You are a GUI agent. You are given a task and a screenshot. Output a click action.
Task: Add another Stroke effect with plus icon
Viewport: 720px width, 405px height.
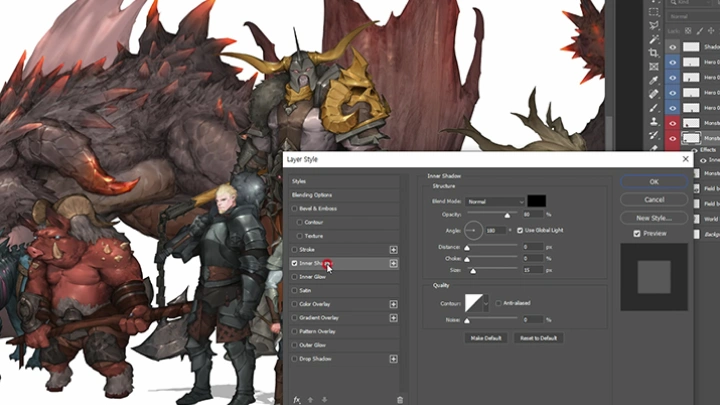pos(394,250)
